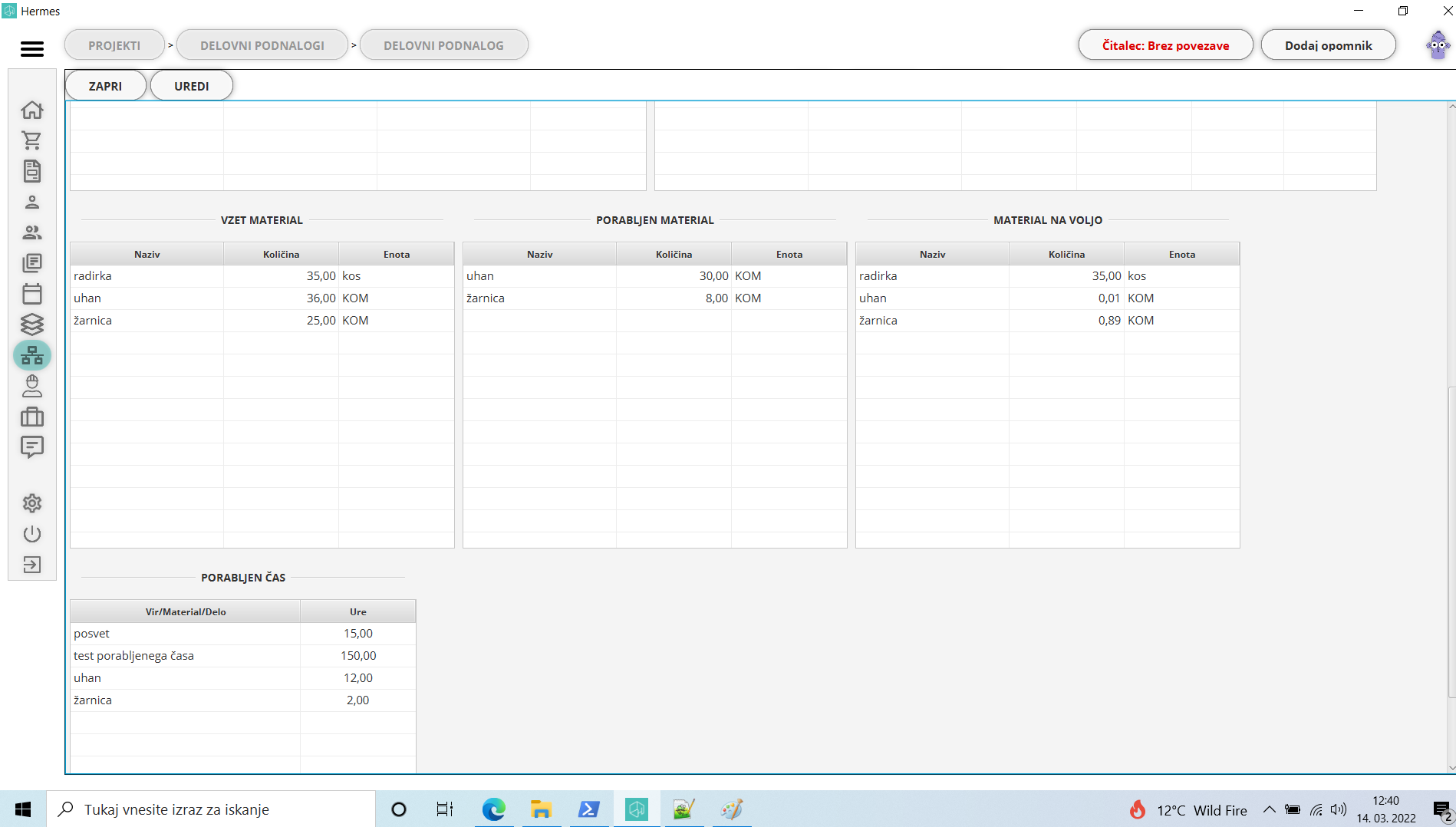Click scrollbar up arrow
The image size is (1456, 827).
coord(1451,107)
